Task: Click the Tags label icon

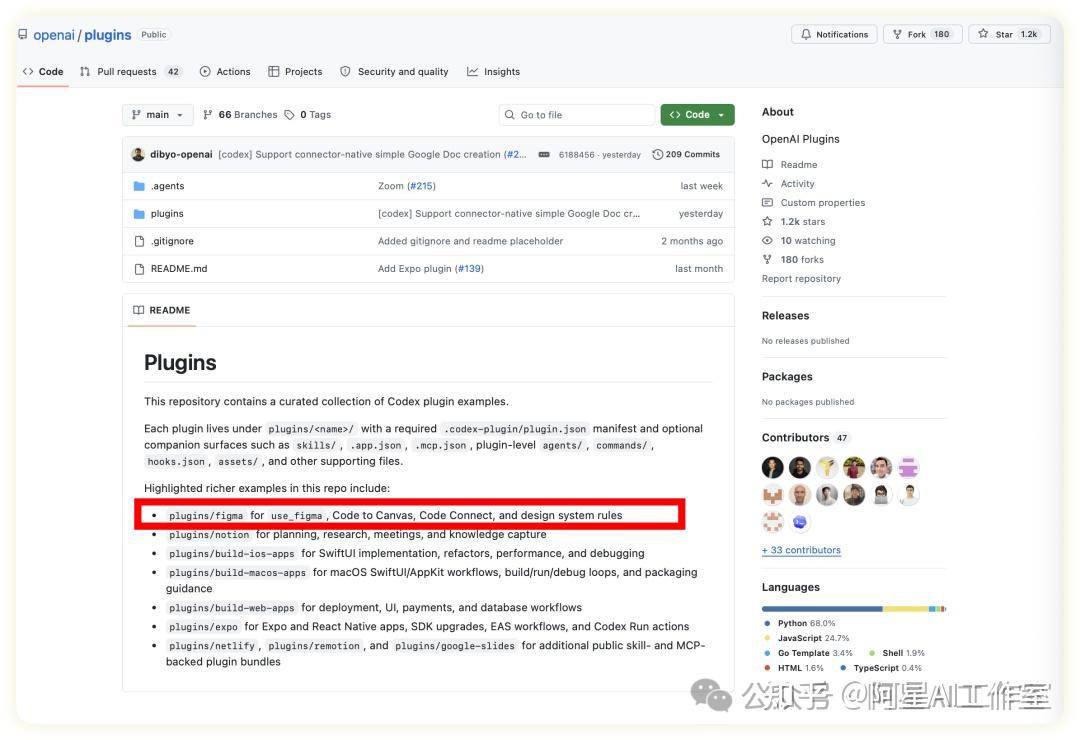Action: click(x=289, y=115)
